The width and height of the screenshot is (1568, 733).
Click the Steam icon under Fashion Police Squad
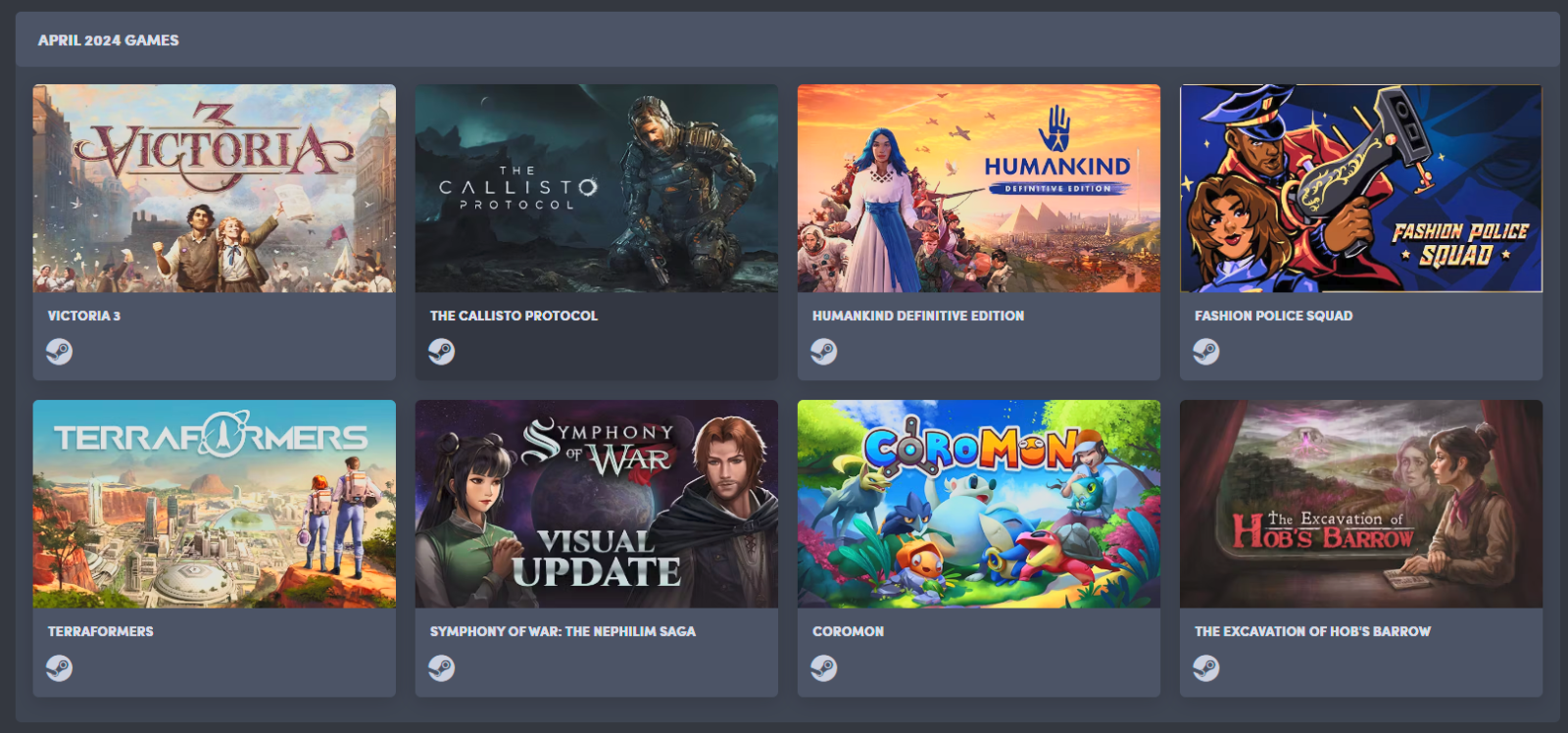[x=1205, y=352]
